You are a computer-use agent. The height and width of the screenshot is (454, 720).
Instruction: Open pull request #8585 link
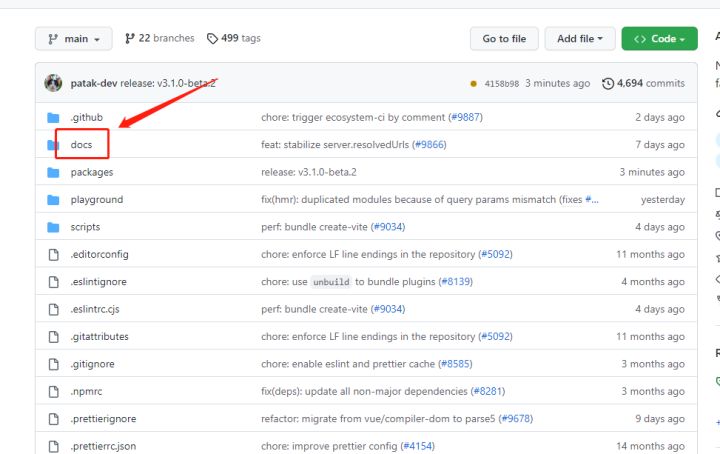click(x=455, y=364)
